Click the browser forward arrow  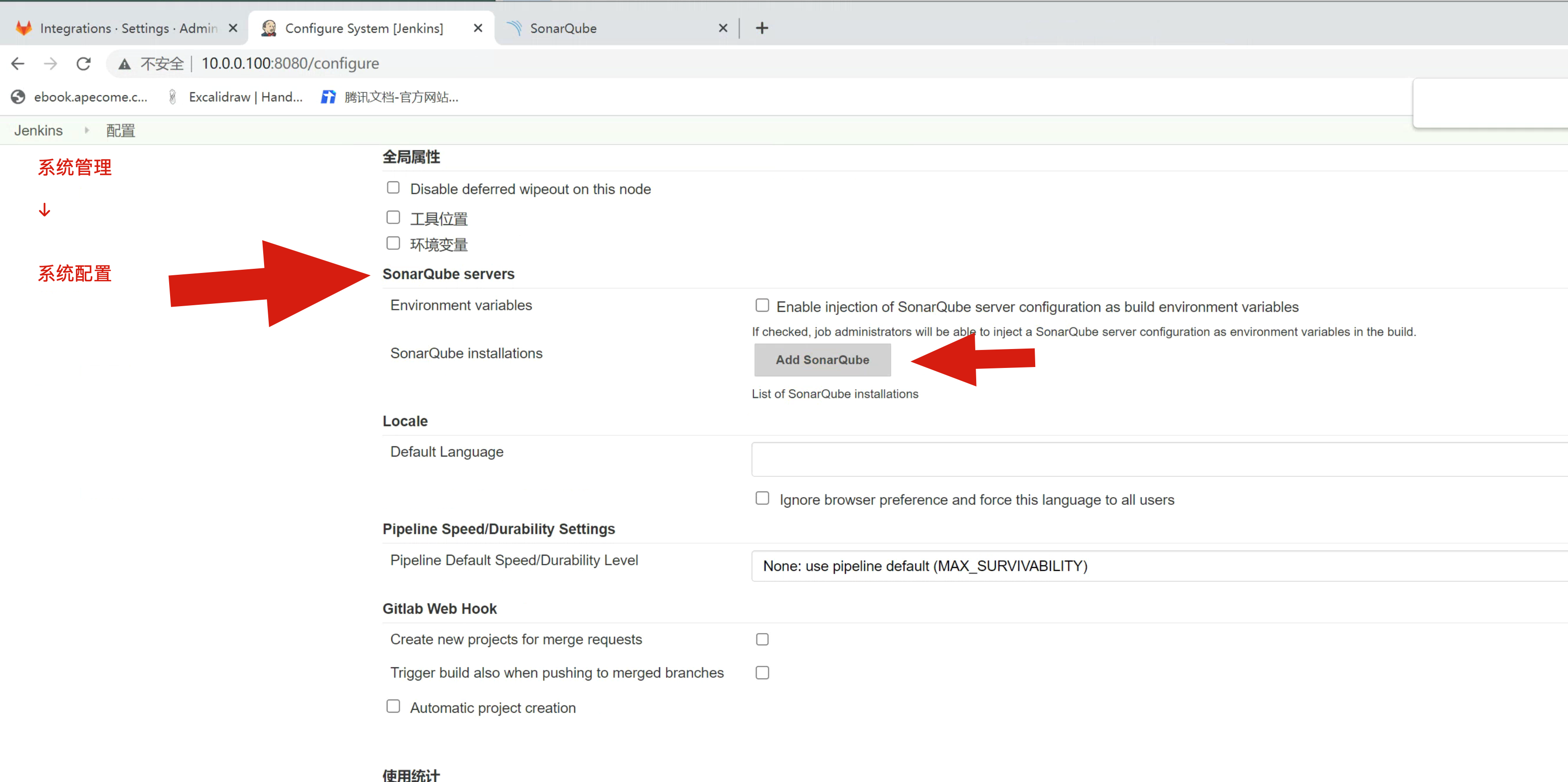click(51, 63)
